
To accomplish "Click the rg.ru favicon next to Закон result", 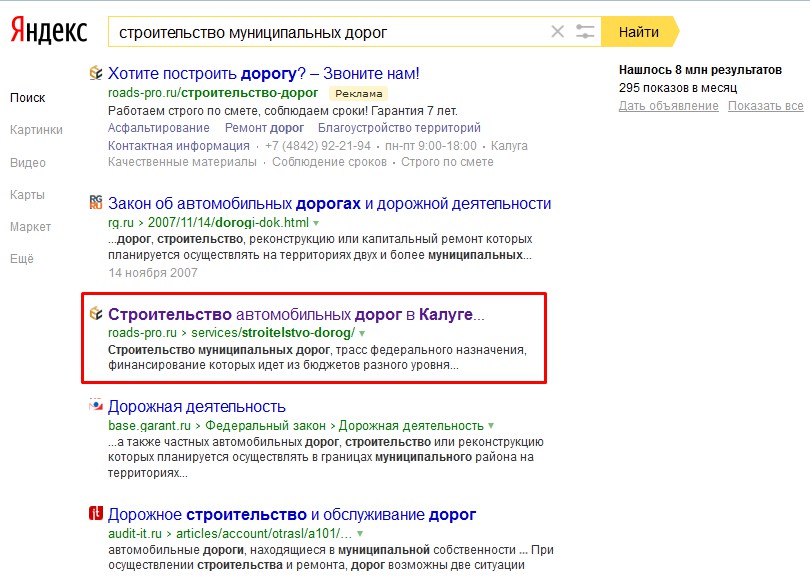I will tap(96, 202).
